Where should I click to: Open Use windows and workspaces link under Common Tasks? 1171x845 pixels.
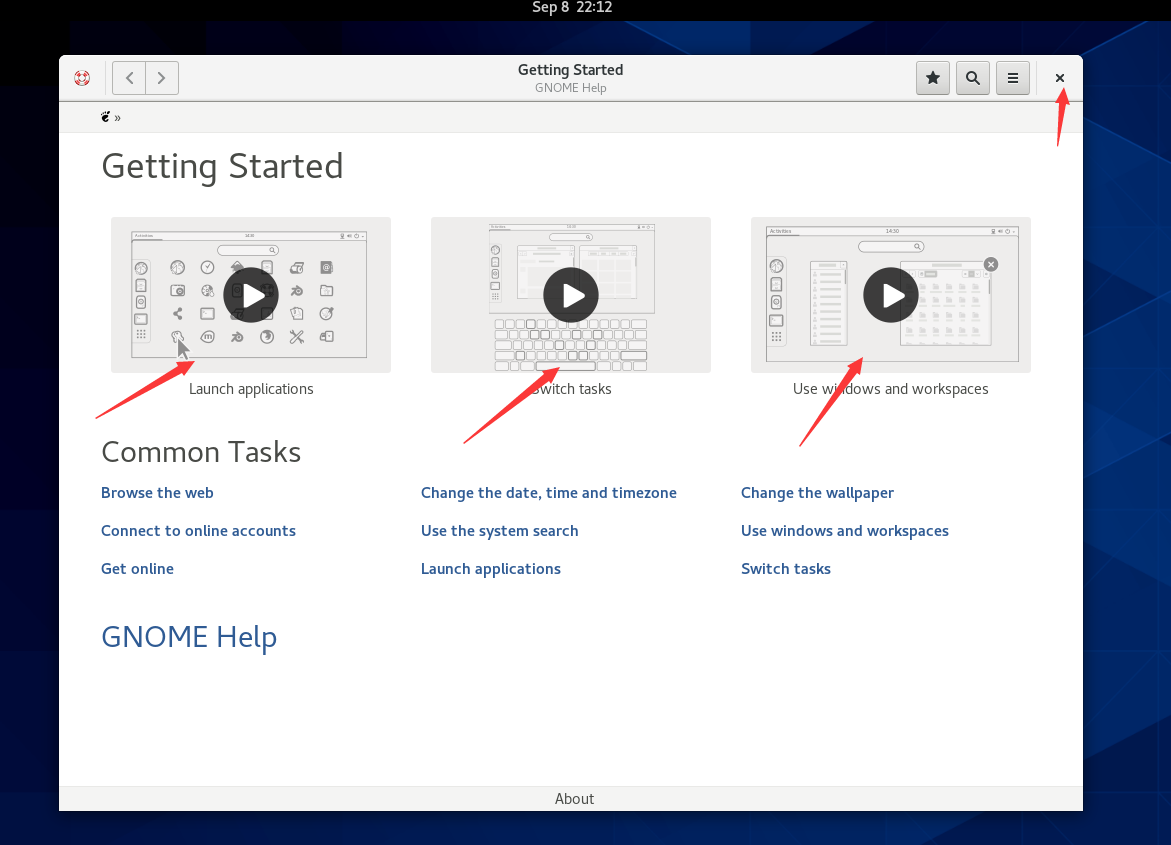(845, 531)
